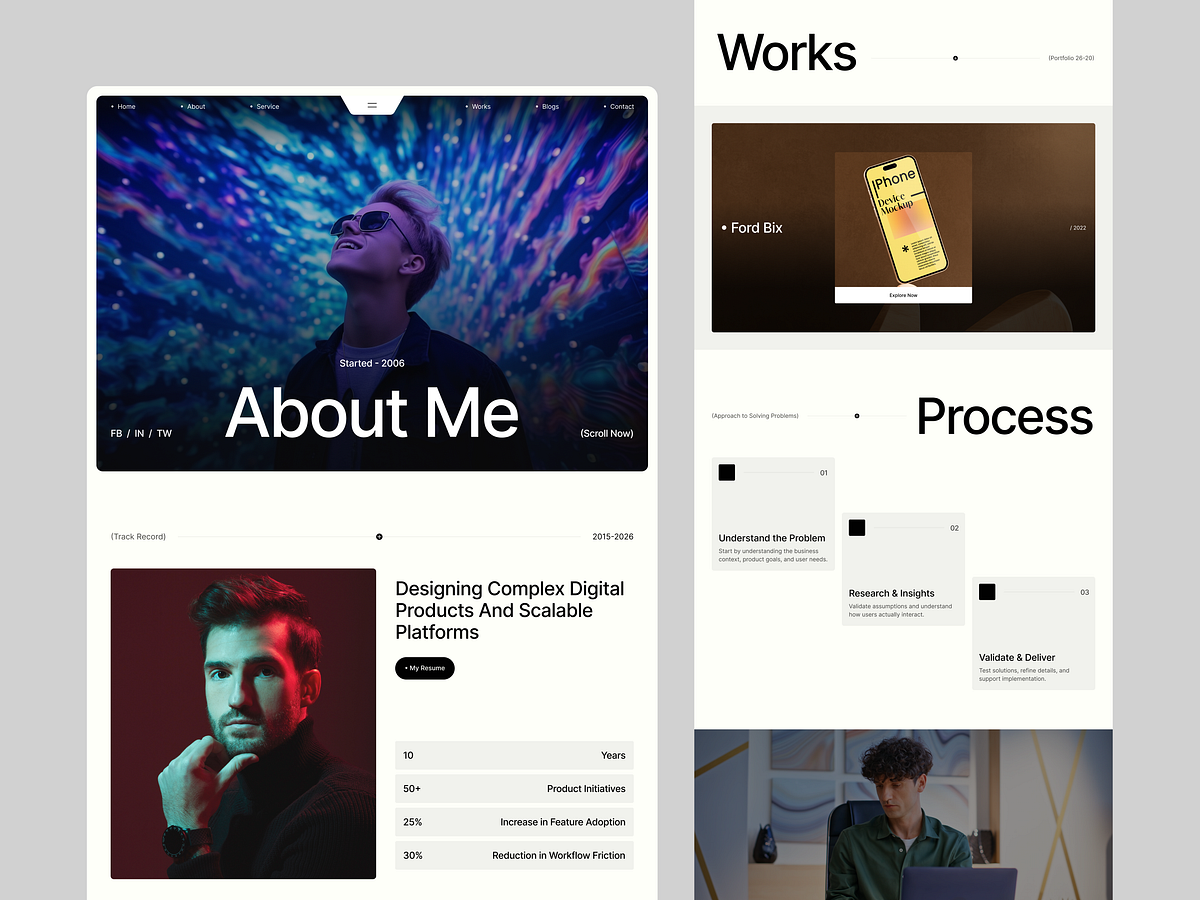The width and height of the screenshot is (1200, 900).
Task: Click the Scroll Now link
Action: (x=607, y=433)
